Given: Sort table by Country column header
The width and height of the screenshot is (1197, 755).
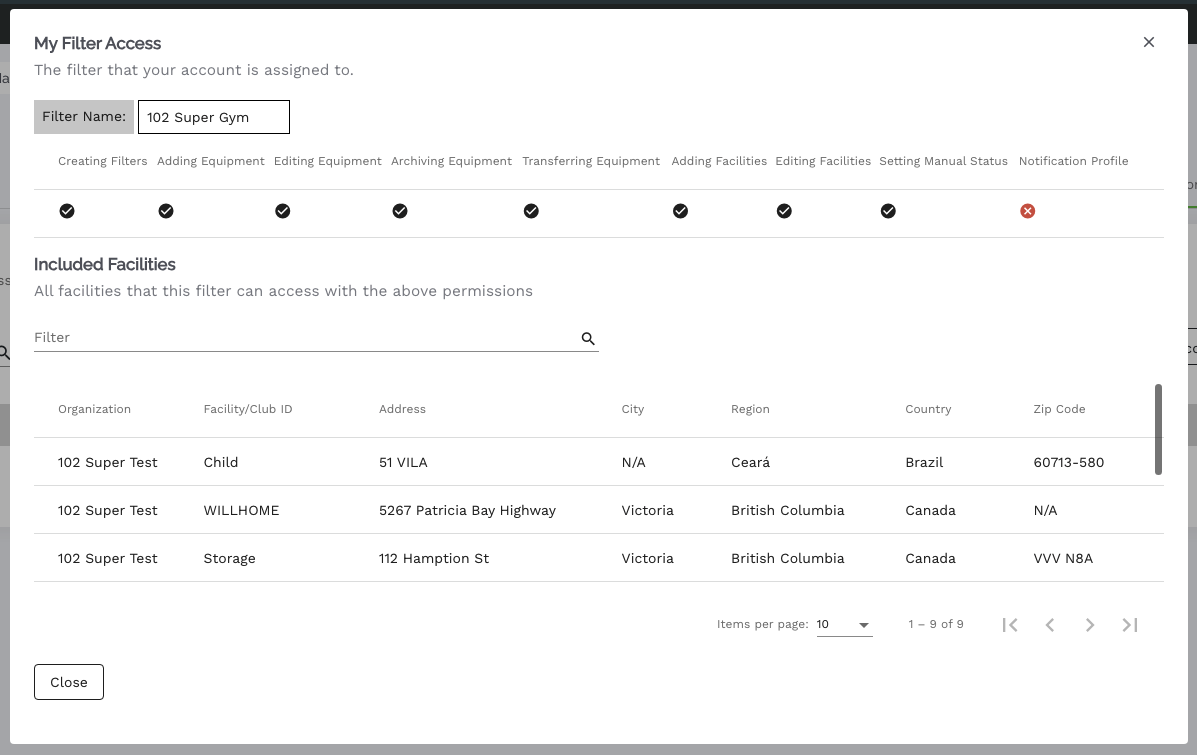Looking at the screenshot, I should 928,409.
